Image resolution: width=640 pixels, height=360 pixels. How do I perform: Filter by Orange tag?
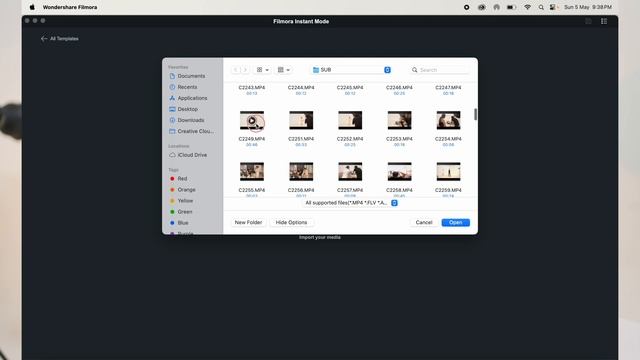182,189
